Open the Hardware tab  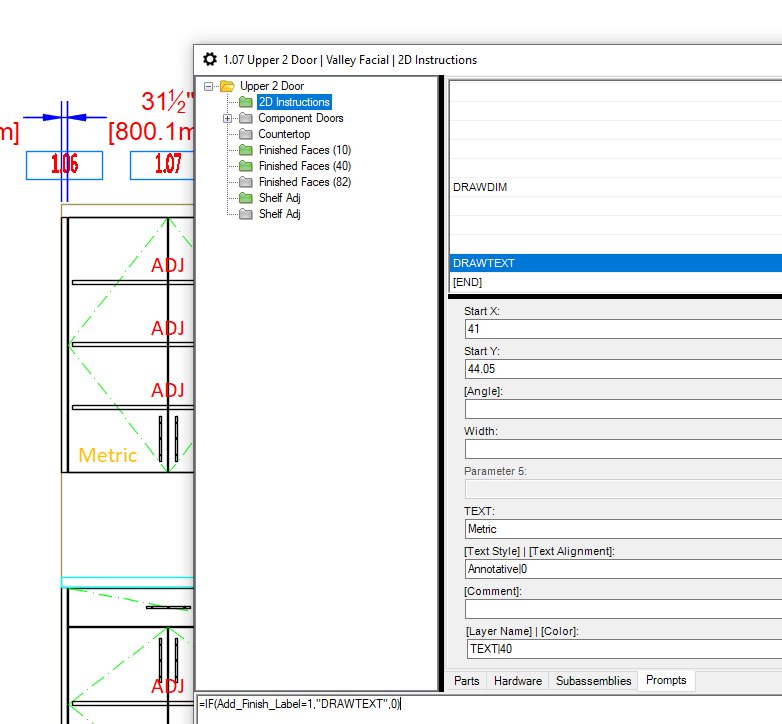point(518,681)
